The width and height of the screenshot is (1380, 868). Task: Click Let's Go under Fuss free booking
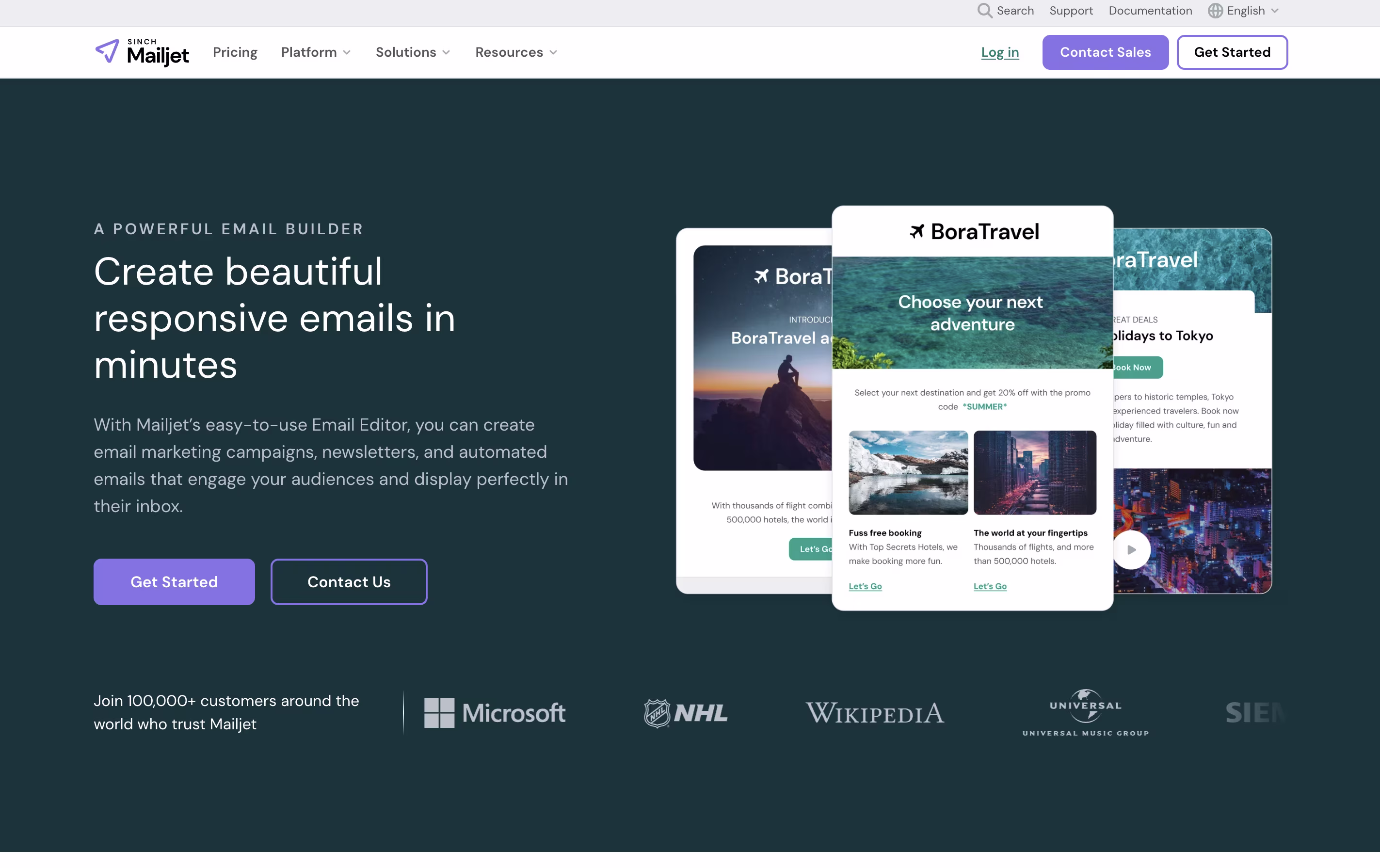point(865,586)
